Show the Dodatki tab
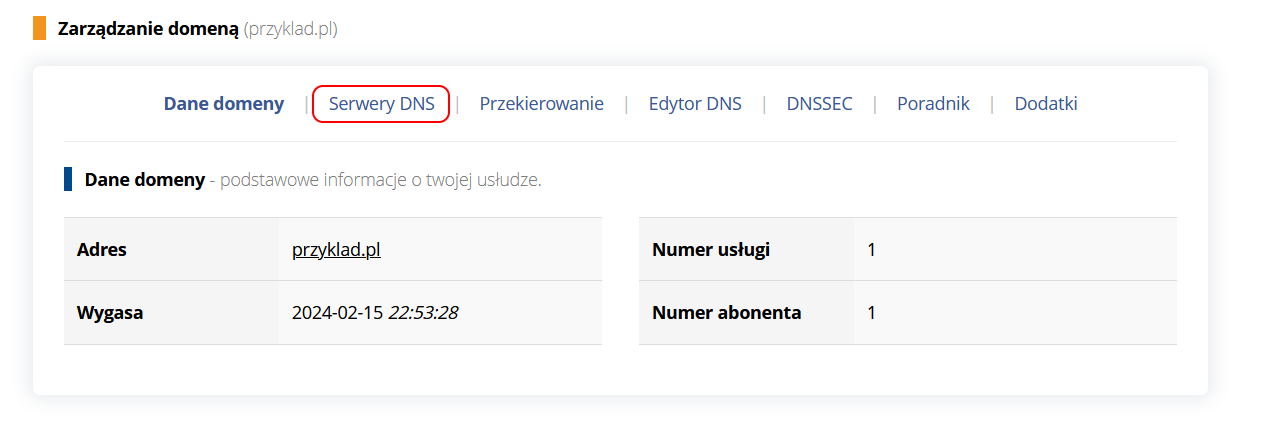Image resolution: width=1261 pixels, height=432 pixels. (x=1046, y=104)
